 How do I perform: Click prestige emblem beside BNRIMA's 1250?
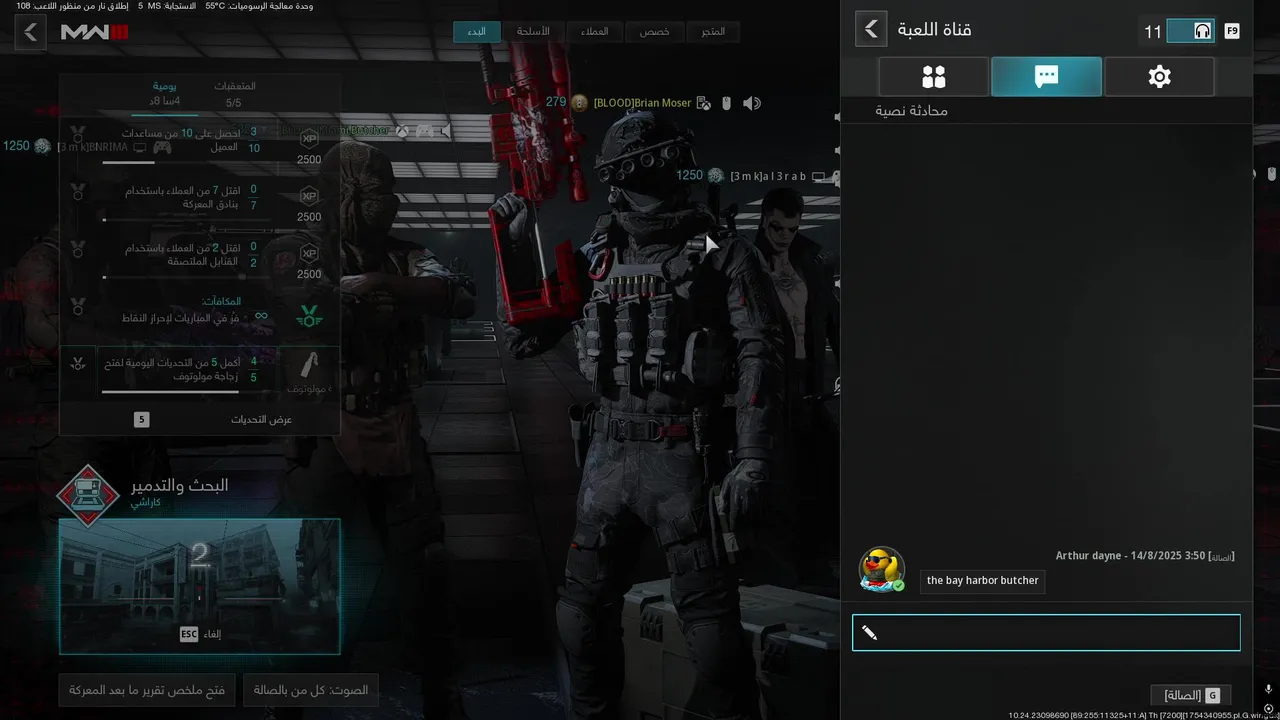point(42,146)
